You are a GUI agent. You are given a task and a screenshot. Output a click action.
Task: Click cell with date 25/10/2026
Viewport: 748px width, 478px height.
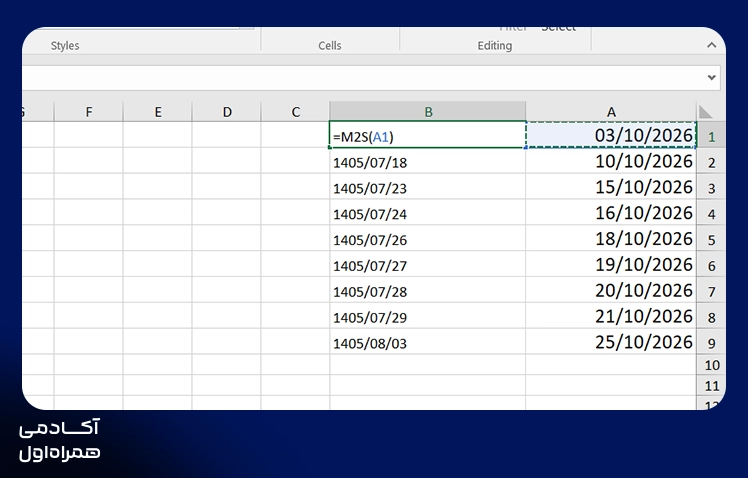tap(611, 342)
